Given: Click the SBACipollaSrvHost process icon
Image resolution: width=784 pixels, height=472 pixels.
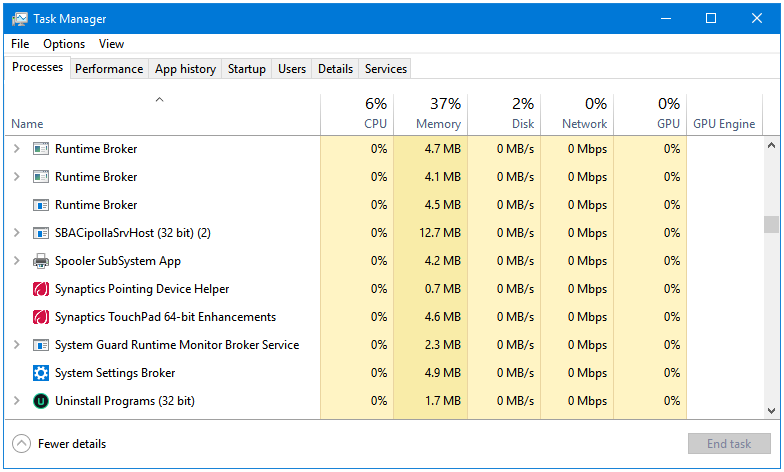Looking at the screenshot, I should click(x=41, y=233).
